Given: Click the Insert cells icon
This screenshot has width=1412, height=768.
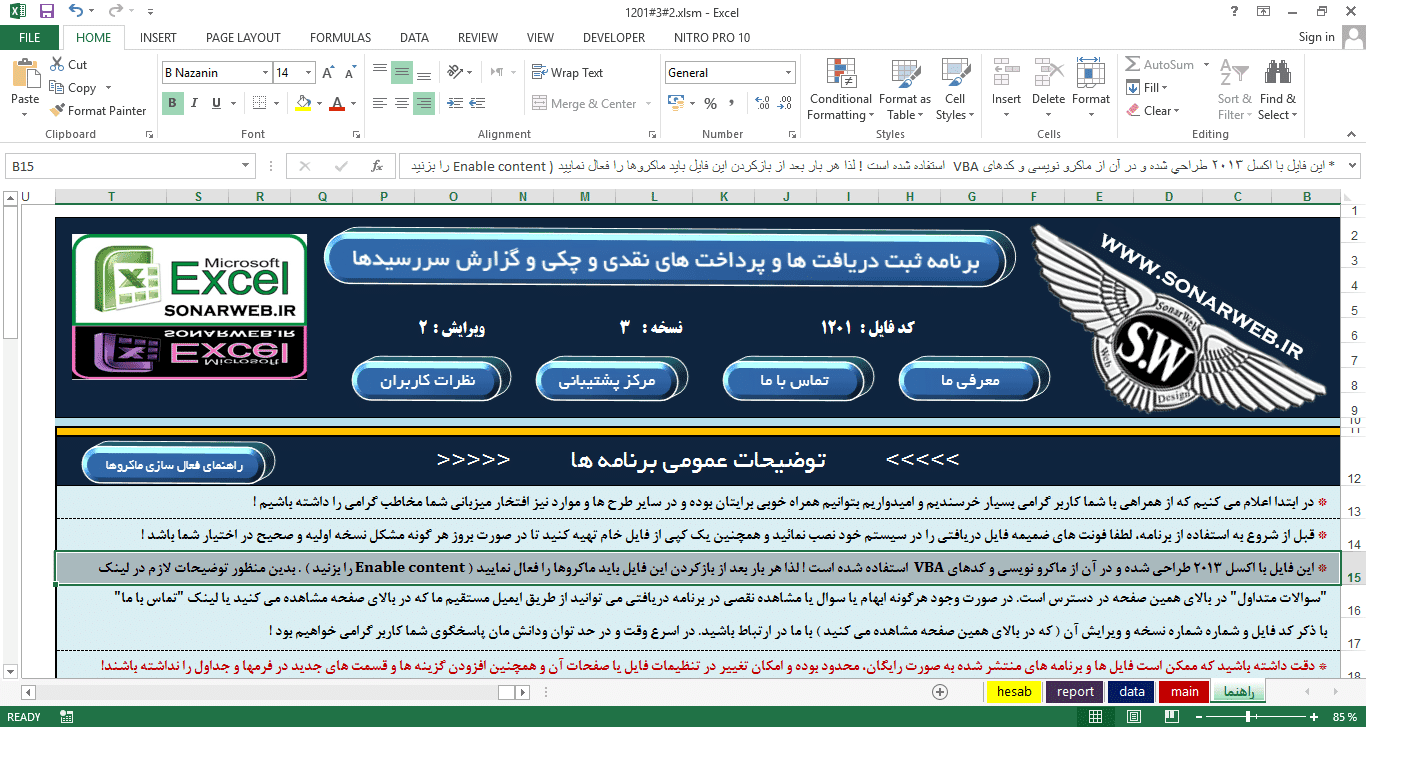Looking at the screenshot, I should click(1006, 74).
